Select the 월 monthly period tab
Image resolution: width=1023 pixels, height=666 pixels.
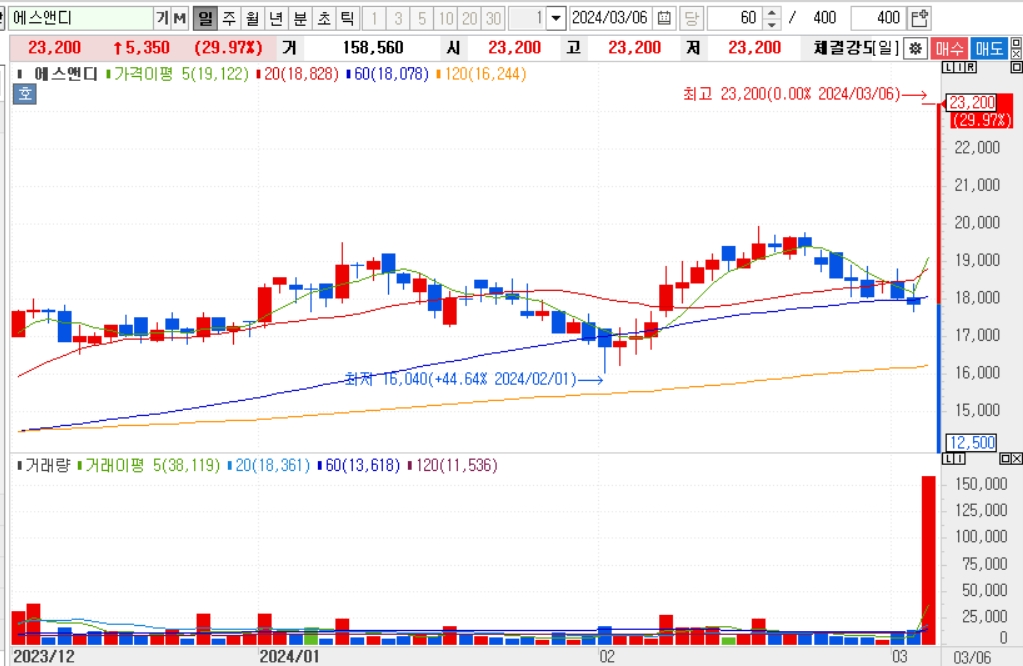click(x=252, y=18)
